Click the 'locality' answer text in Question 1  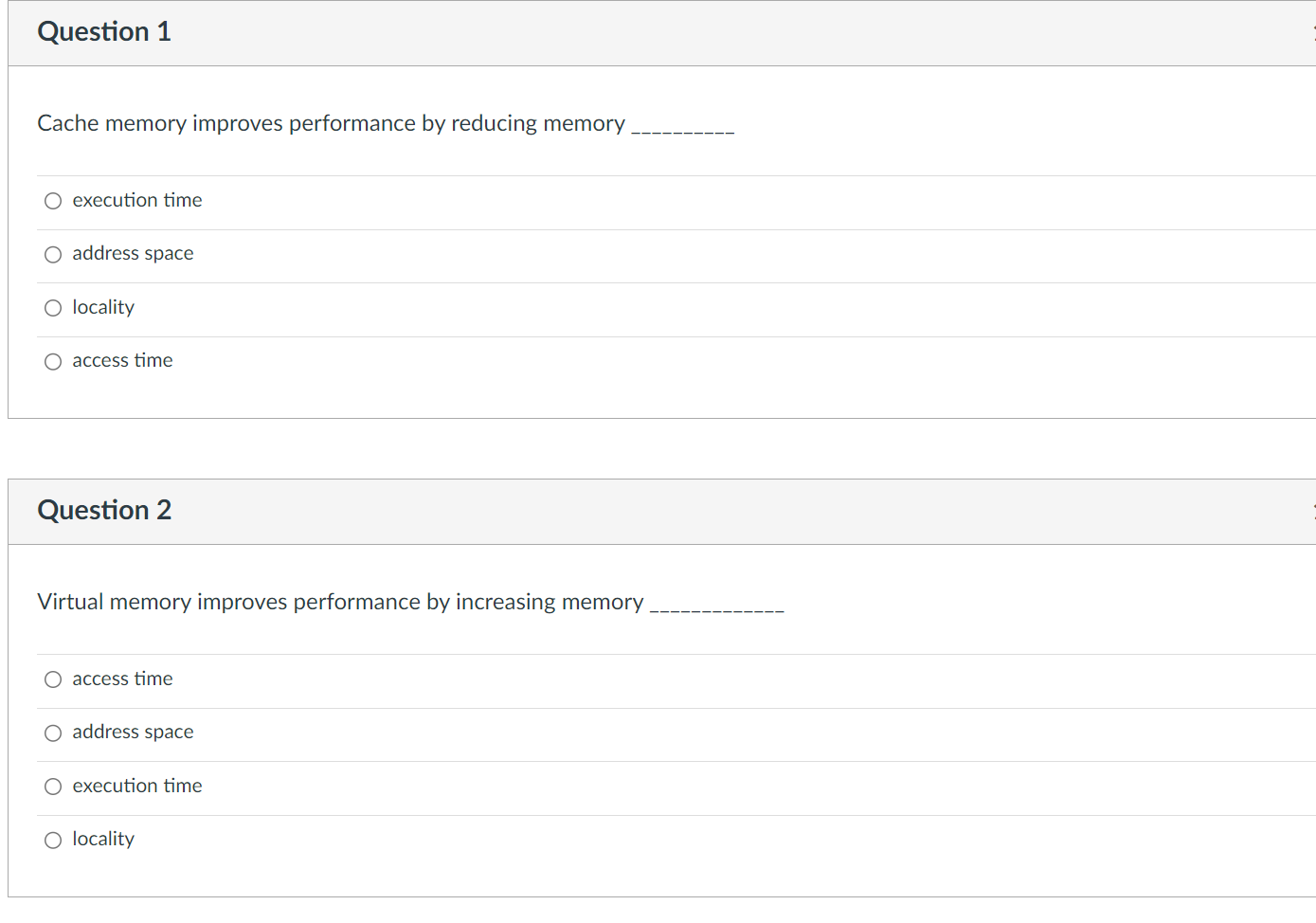[x=103, y=307]
